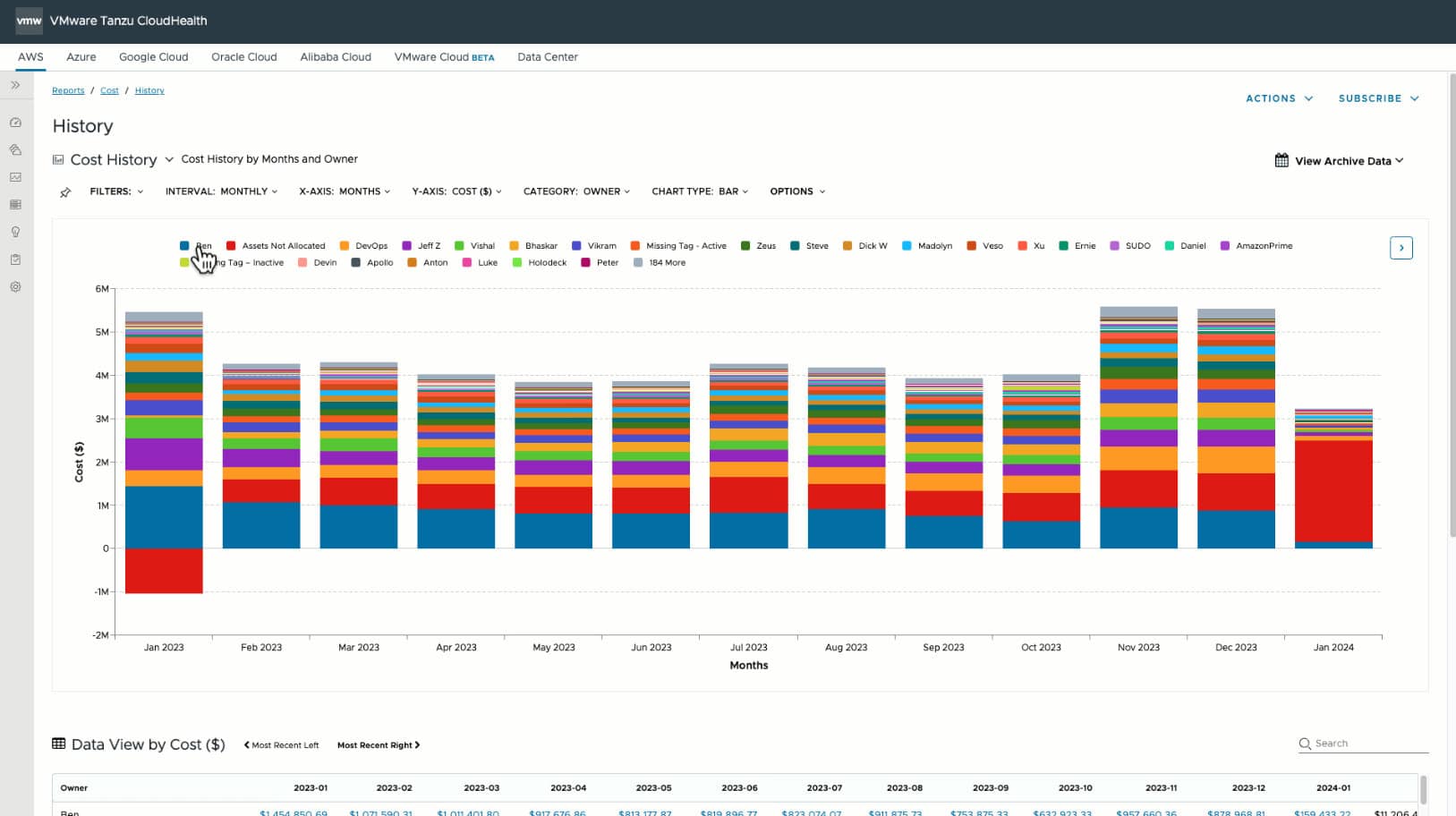This screenshot has height=816, width=1456.
Task: Click the Steve teal color swatch in the legend
Action: (x=795, y=246)
